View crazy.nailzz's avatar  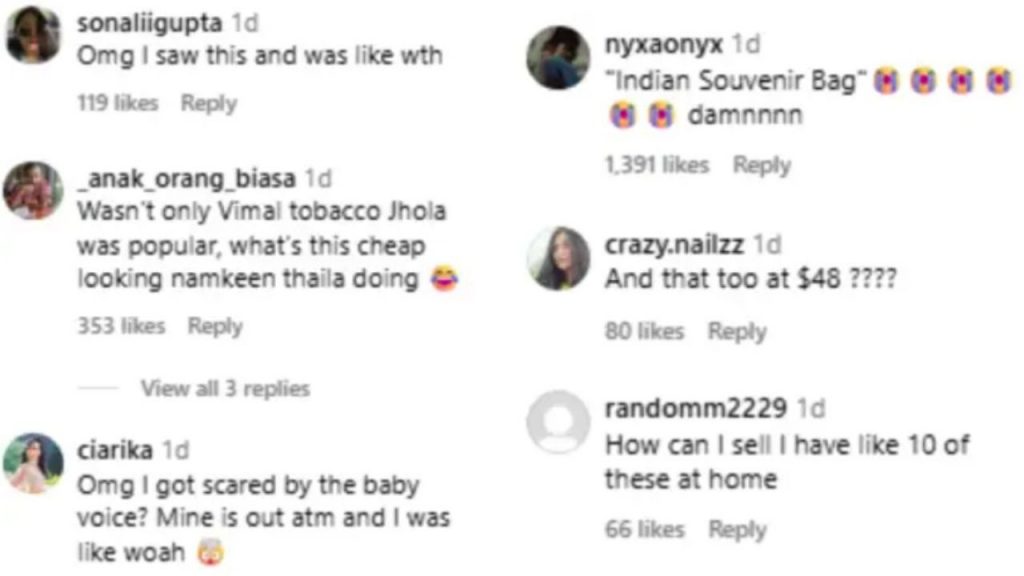[x=558, y=258]
